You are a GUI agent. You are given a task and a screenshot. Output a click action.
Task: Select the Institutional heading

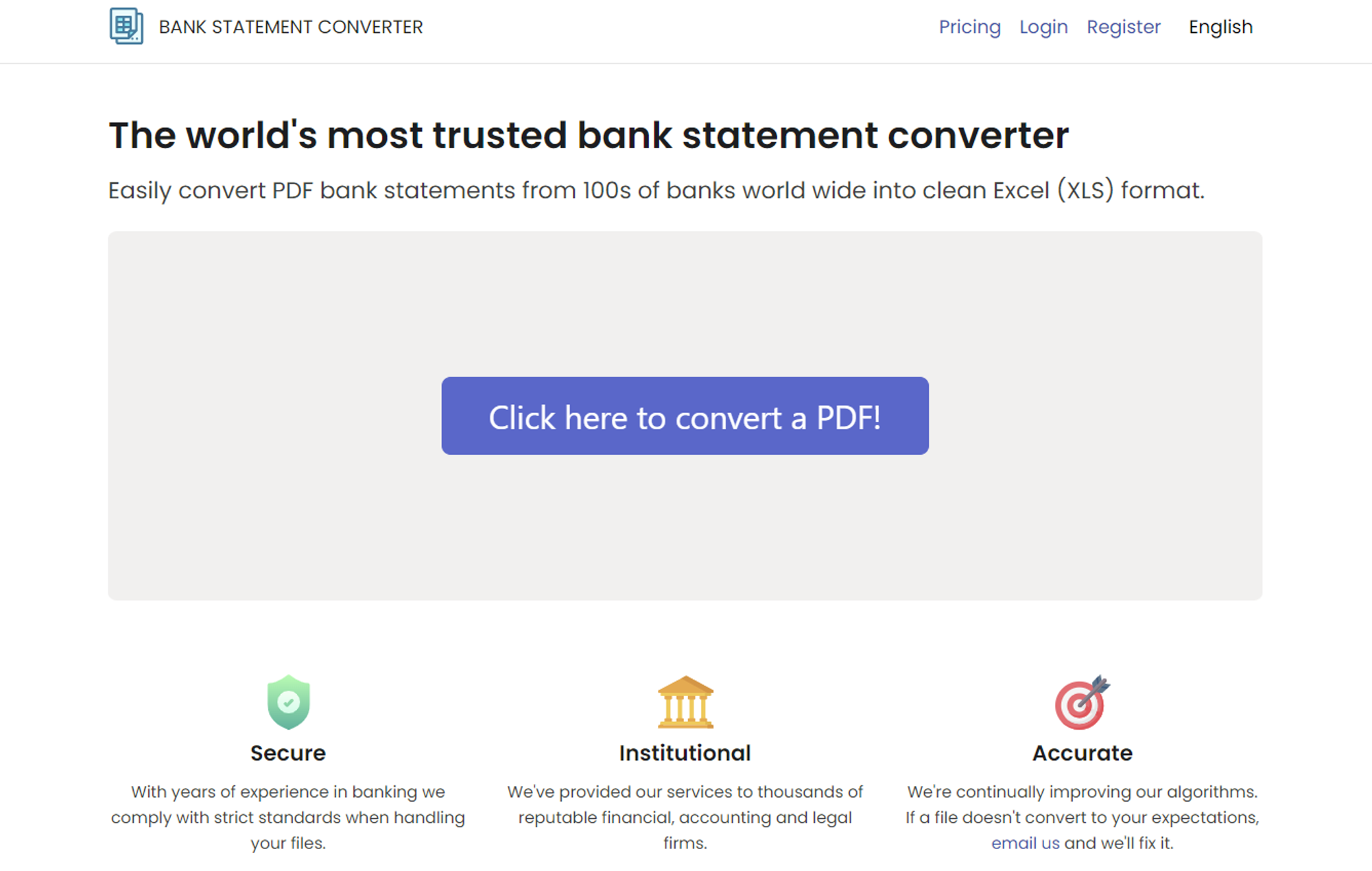click(685, 753)
